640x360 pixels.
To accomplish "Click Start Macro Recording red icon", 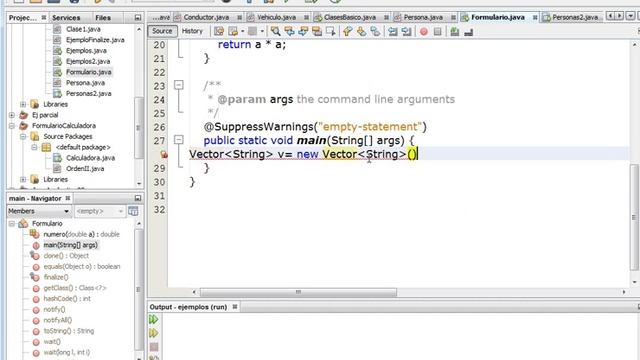I will point(424,31).
